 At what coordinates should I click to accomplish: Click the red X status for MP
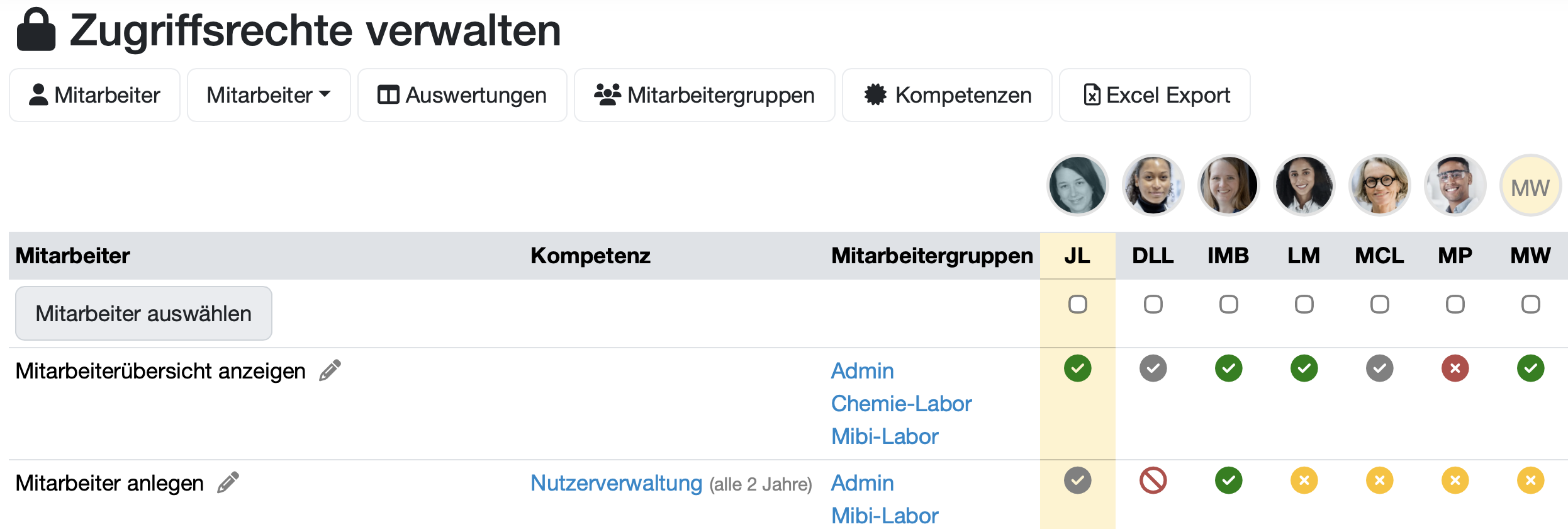(x=1455, y=368)
